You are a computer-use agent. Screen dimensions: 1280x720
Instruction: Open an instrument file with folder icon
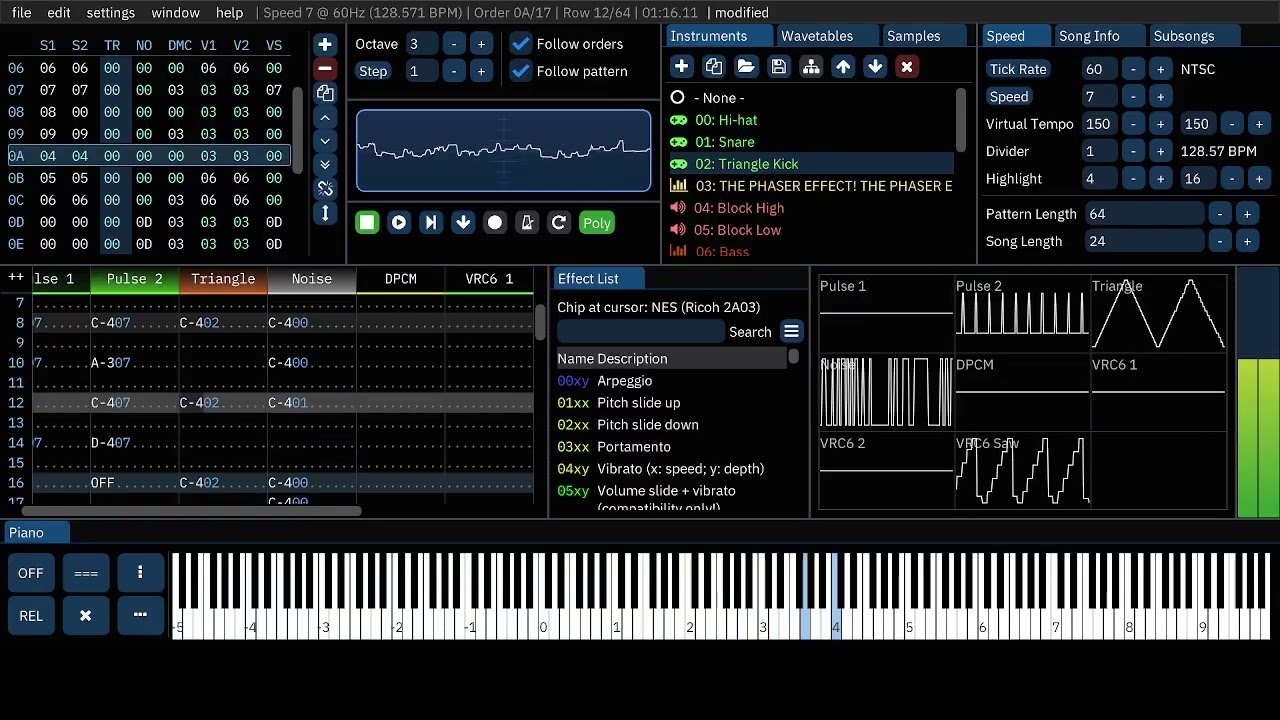(746, 67)
